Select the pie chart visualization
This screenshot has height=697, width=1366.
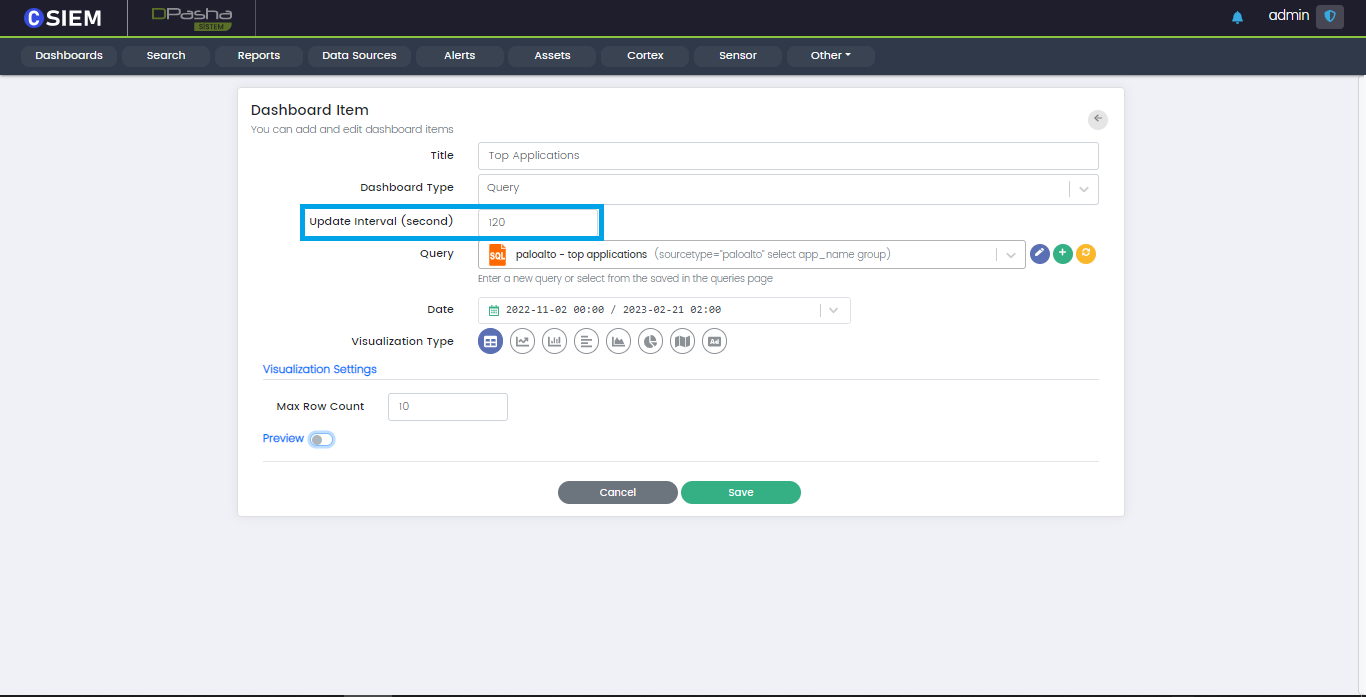click(650, 341)
